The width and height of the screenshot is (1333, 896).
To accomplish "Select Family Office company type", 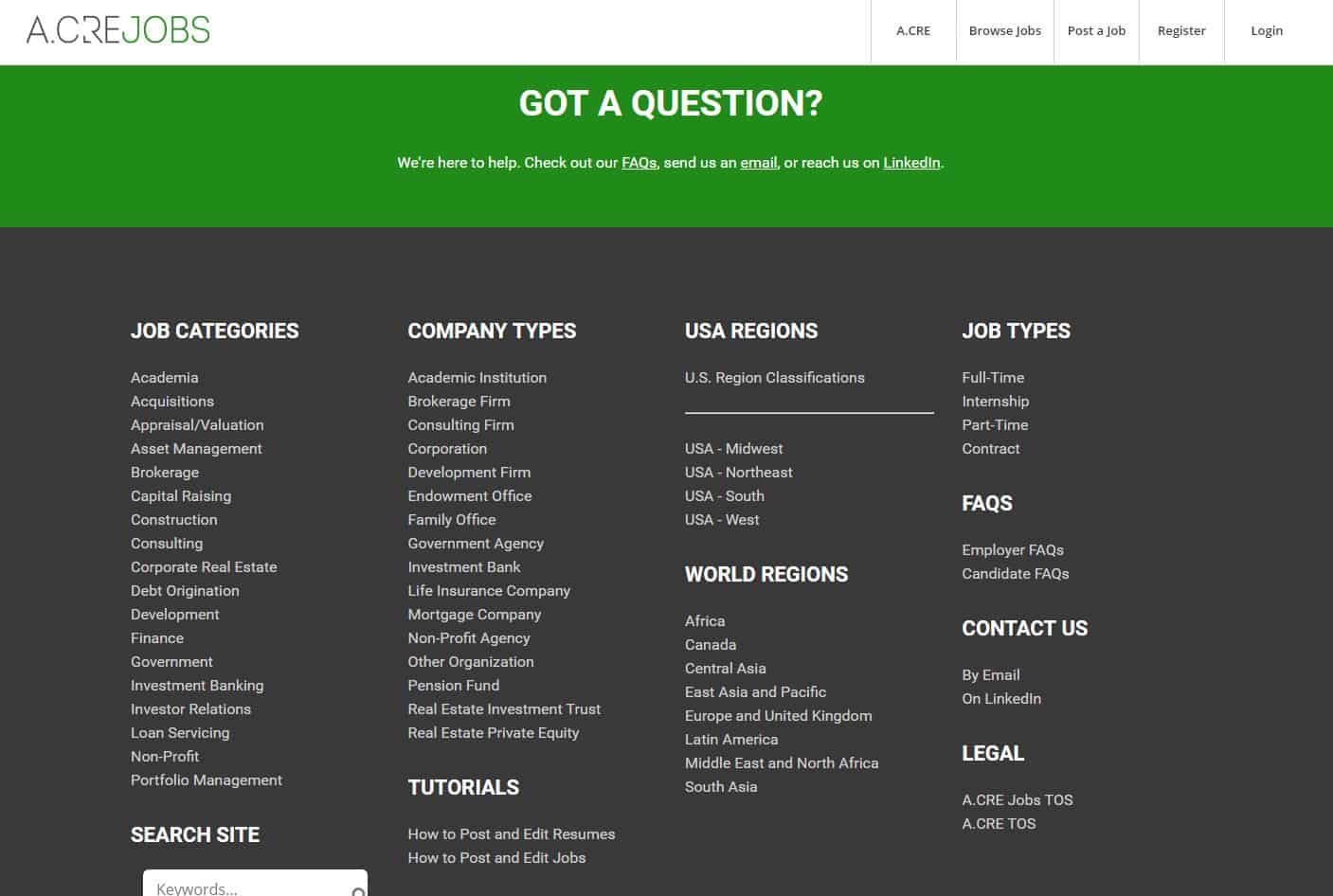I will [x=452, y=520].
